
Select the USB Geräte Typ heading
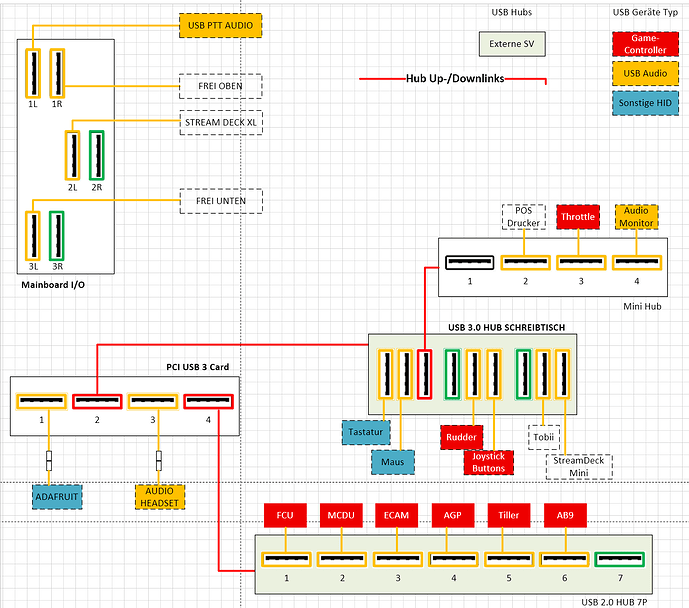pyautogui.click(x=645, y=13)
